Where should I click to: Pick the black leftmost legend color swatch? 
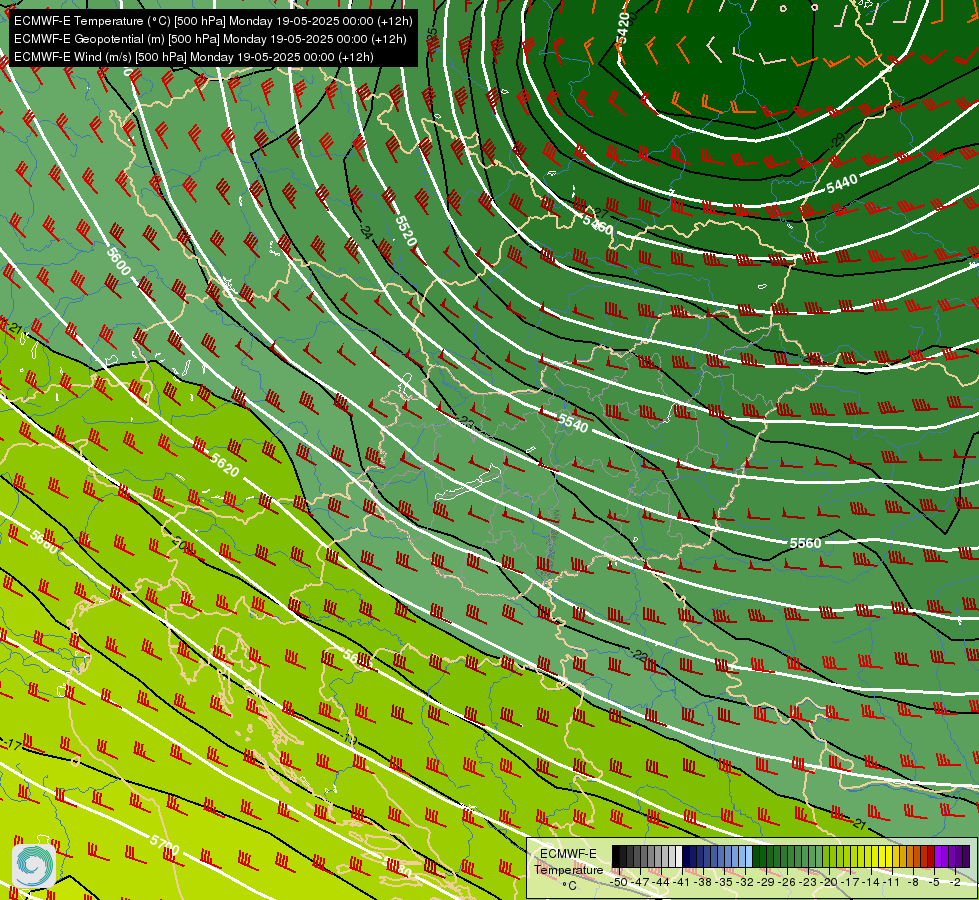616,857
